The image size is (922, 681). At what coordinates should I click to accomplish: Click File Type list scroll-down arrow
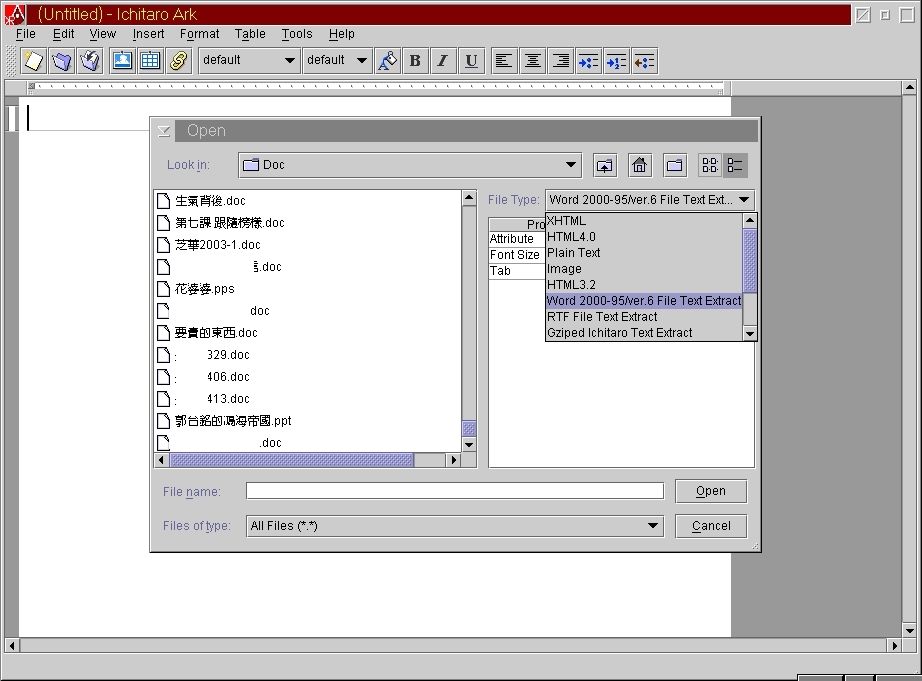point(750,333)
